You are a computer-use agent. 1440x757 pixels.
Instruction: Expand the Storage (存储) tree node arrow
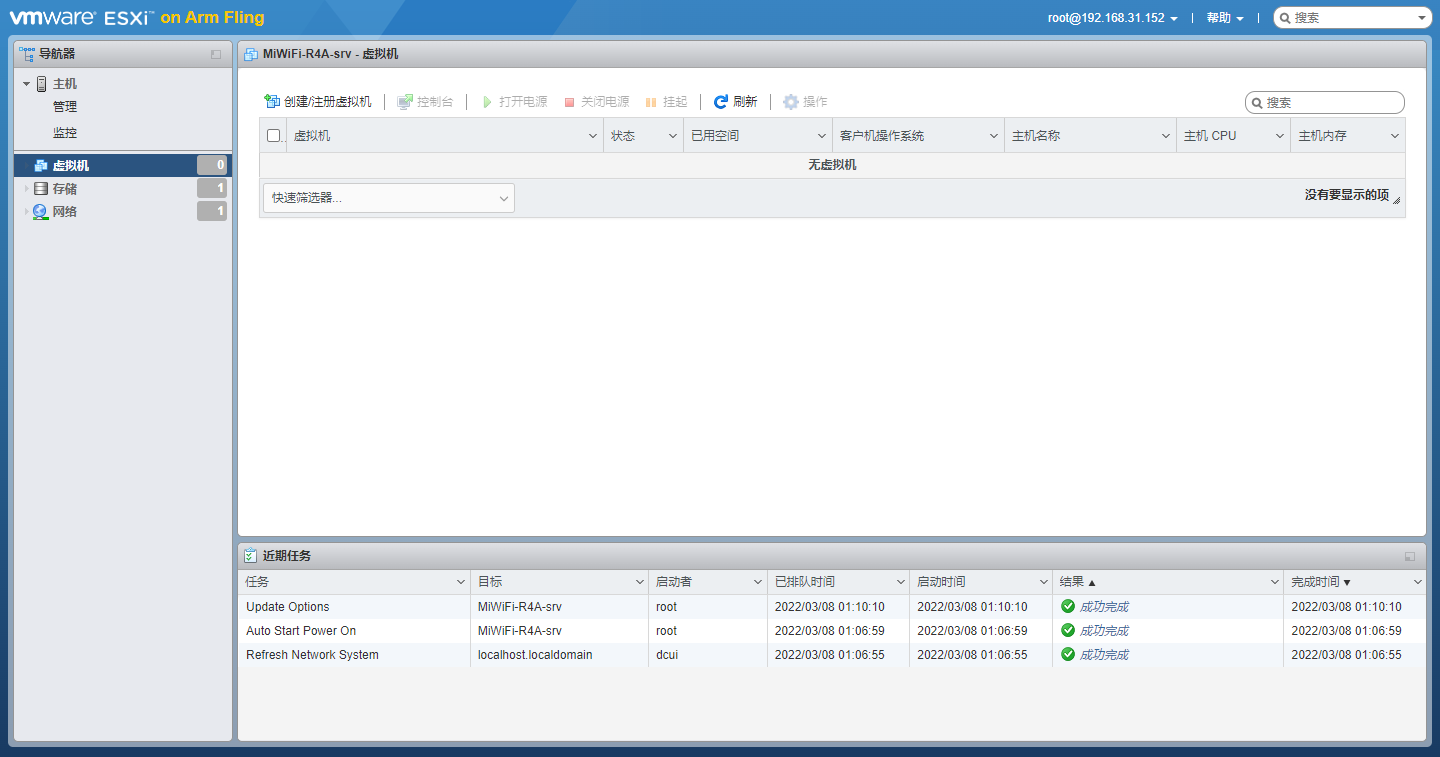click(x=26, y=189)
